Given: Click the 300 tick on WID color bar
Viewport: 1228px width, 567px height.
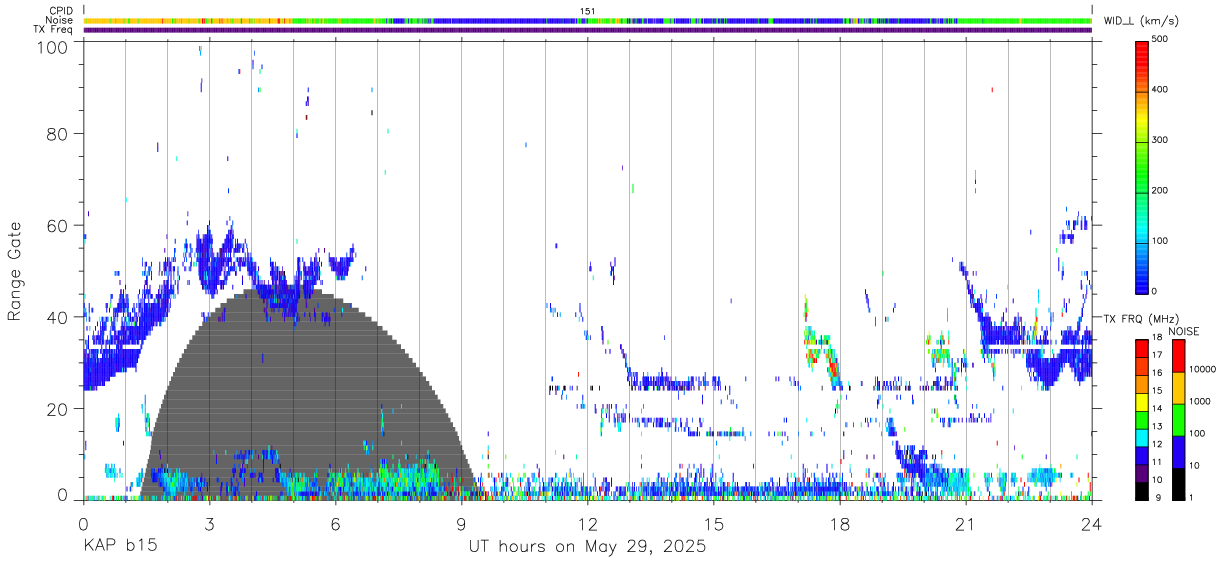Looking at the screenshot, I should [1160, 140].
